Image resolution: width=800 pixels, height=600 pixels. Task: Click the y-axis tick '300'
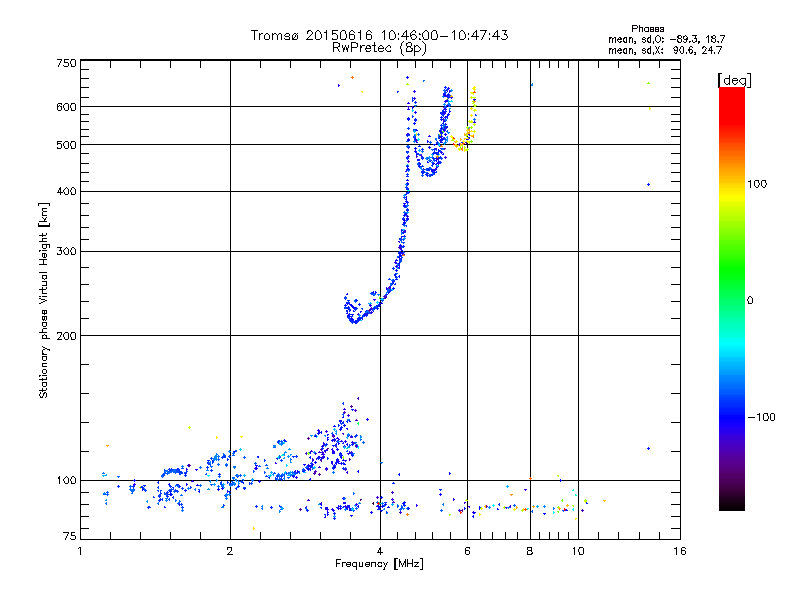(67, 252)
